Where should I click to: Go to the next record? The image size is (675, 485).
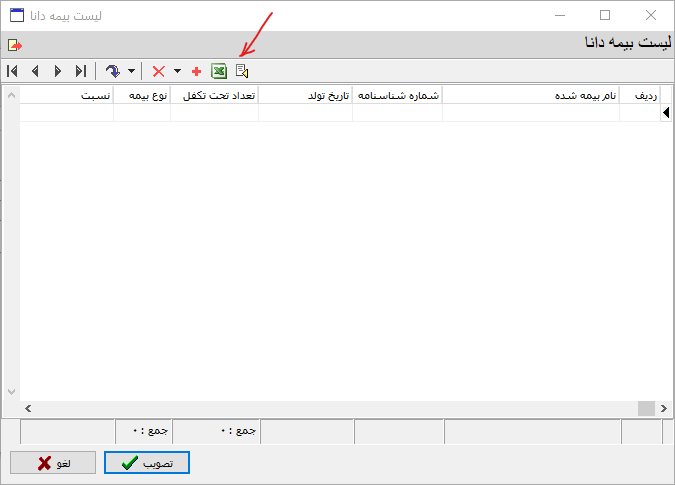pos(58,71)
